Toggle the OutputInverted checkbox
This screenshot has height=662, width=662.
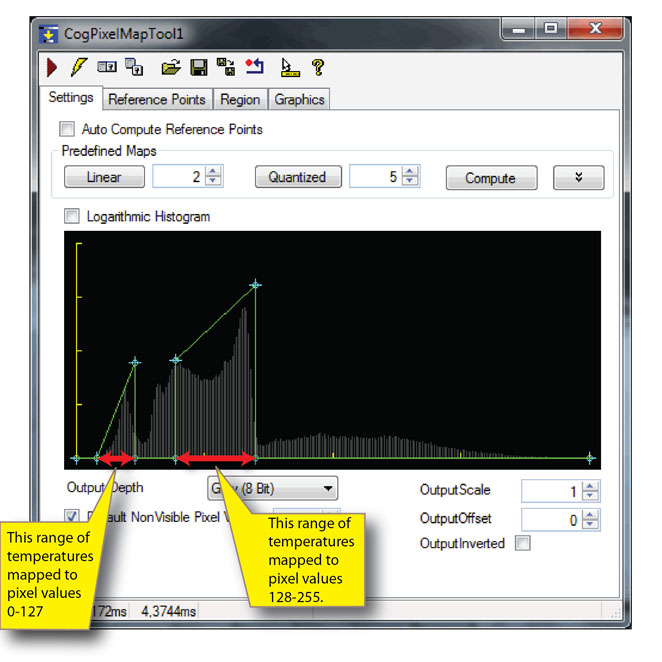(523, 543)
